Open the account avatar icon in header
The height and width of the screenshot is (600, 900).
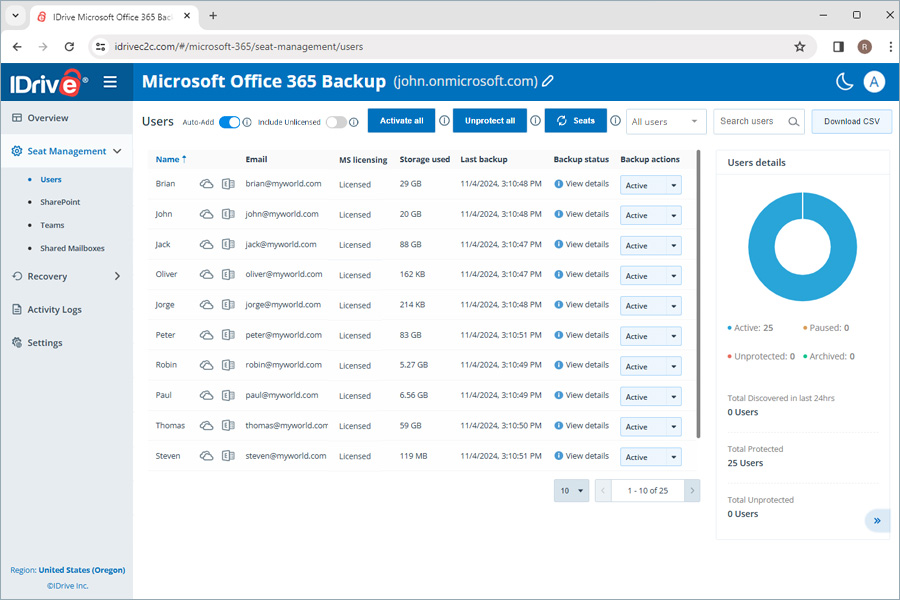click(x=874, y=82)
